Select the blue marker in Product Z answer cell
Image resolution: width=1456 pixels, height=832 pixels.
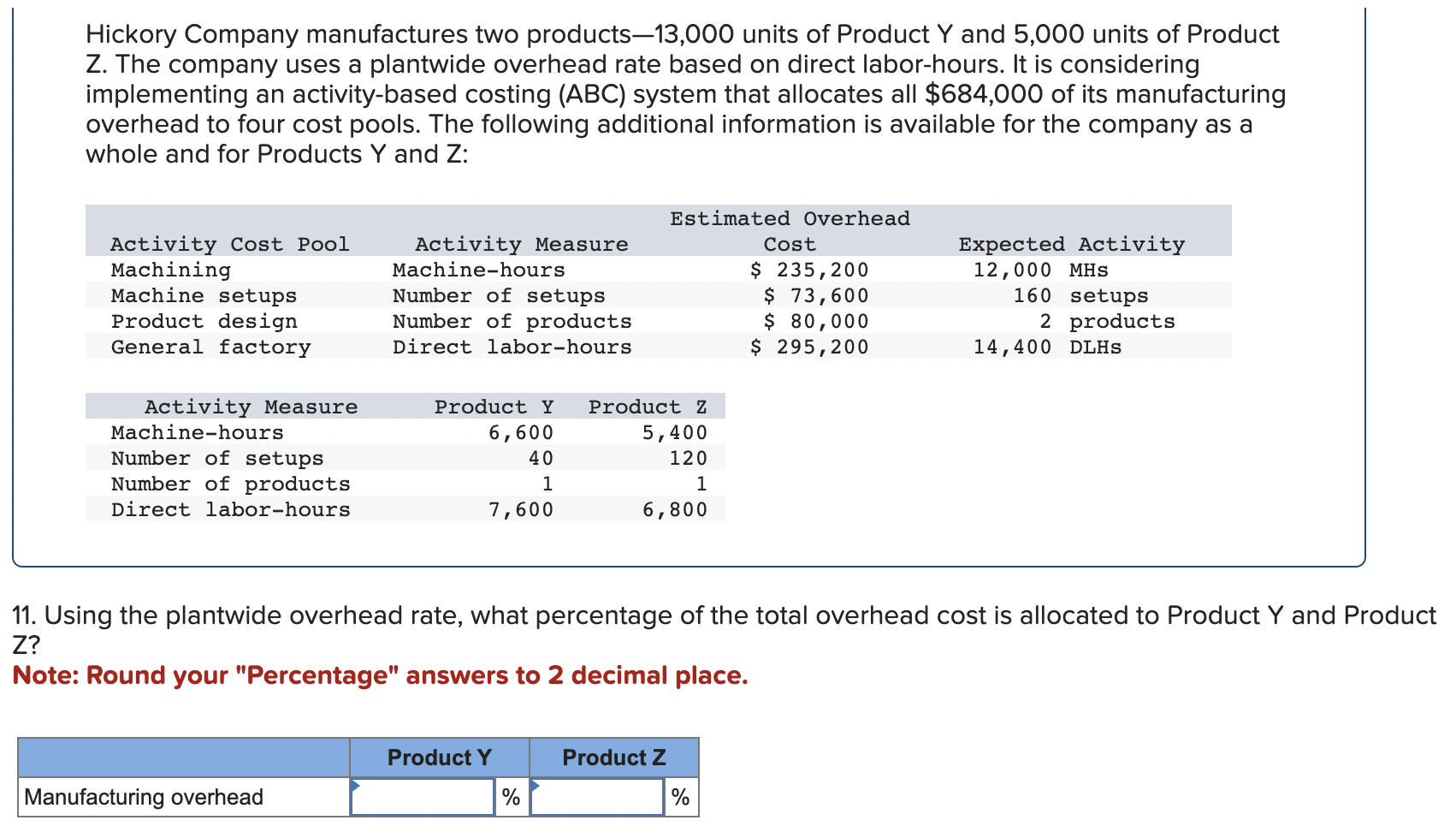tap(534, 786)
